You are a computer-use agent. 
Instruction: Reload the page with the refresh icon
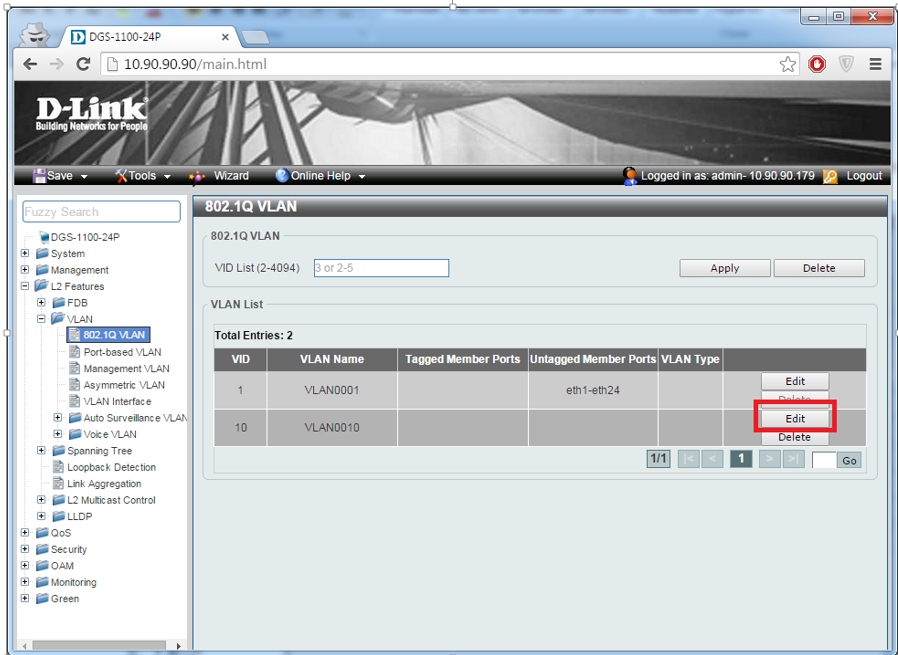[83, 64]
